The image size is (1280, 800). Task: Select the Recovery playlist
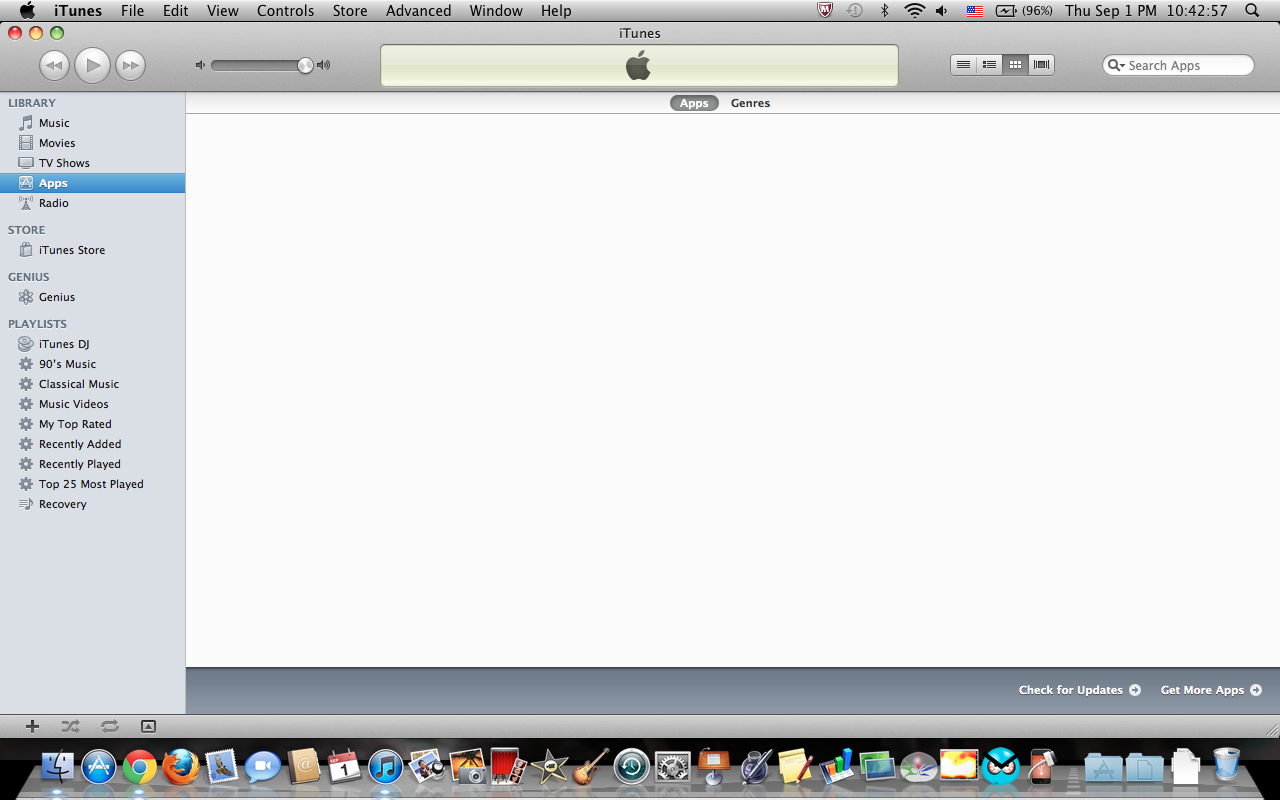pyautogui.click(x=62, y=504)
